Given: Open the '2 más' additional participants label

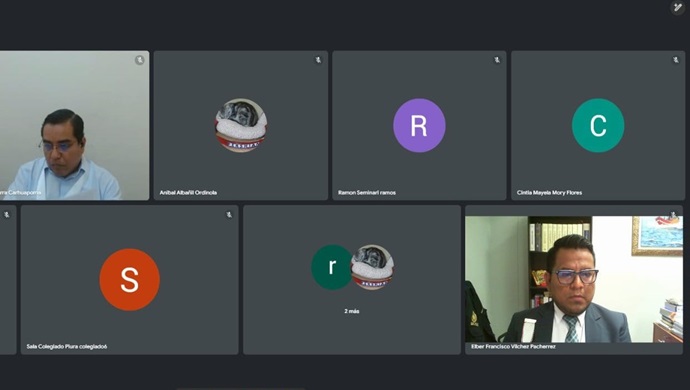Looking at the screenshot, I should [352, 311].
